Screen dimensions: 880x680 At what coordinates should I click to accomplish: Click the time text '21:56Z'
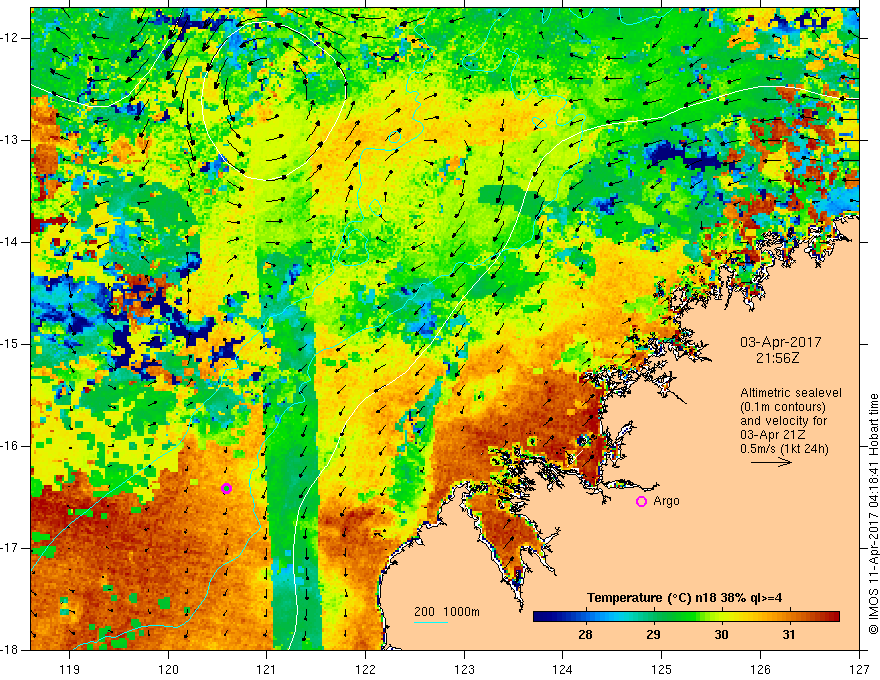[x=777, y=357]
